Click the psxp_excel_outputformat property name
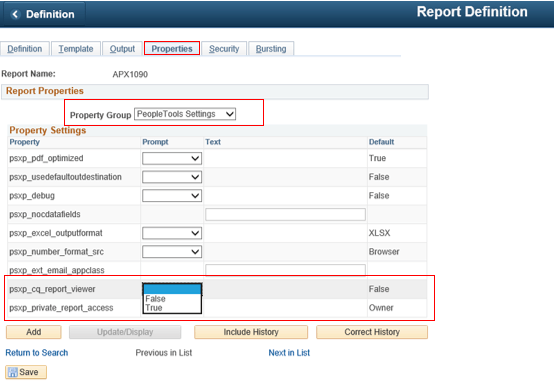 coord(56,233)
